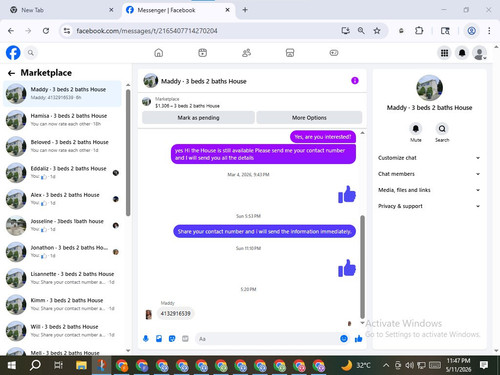The width and height of the screenshot is (500, 375).
Task: Expand the Privacy & support section
Action: [429, 206]
